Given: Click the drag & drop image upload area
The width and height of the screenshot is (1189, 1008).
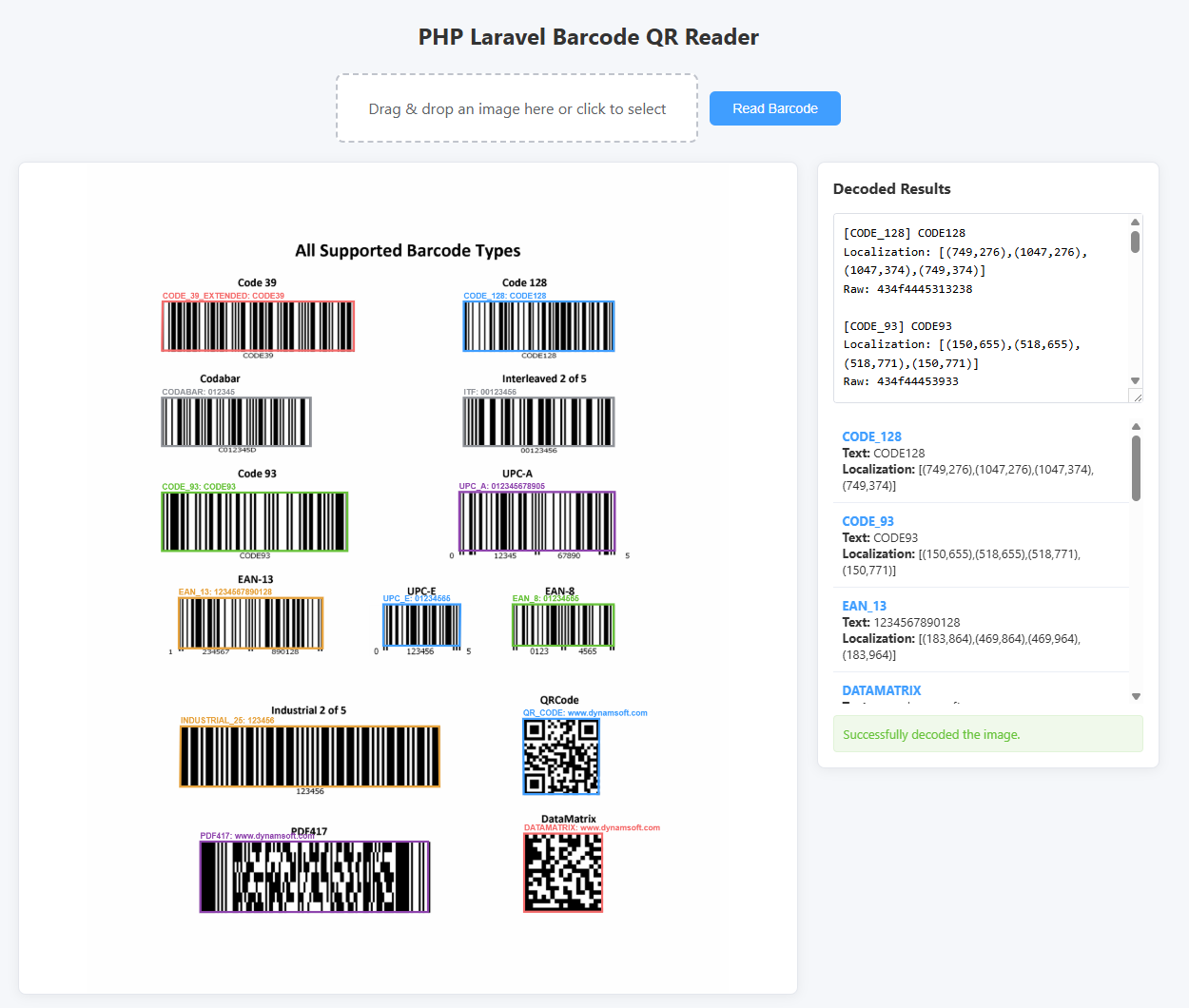Looking at the screenshot, I should 517,108.
